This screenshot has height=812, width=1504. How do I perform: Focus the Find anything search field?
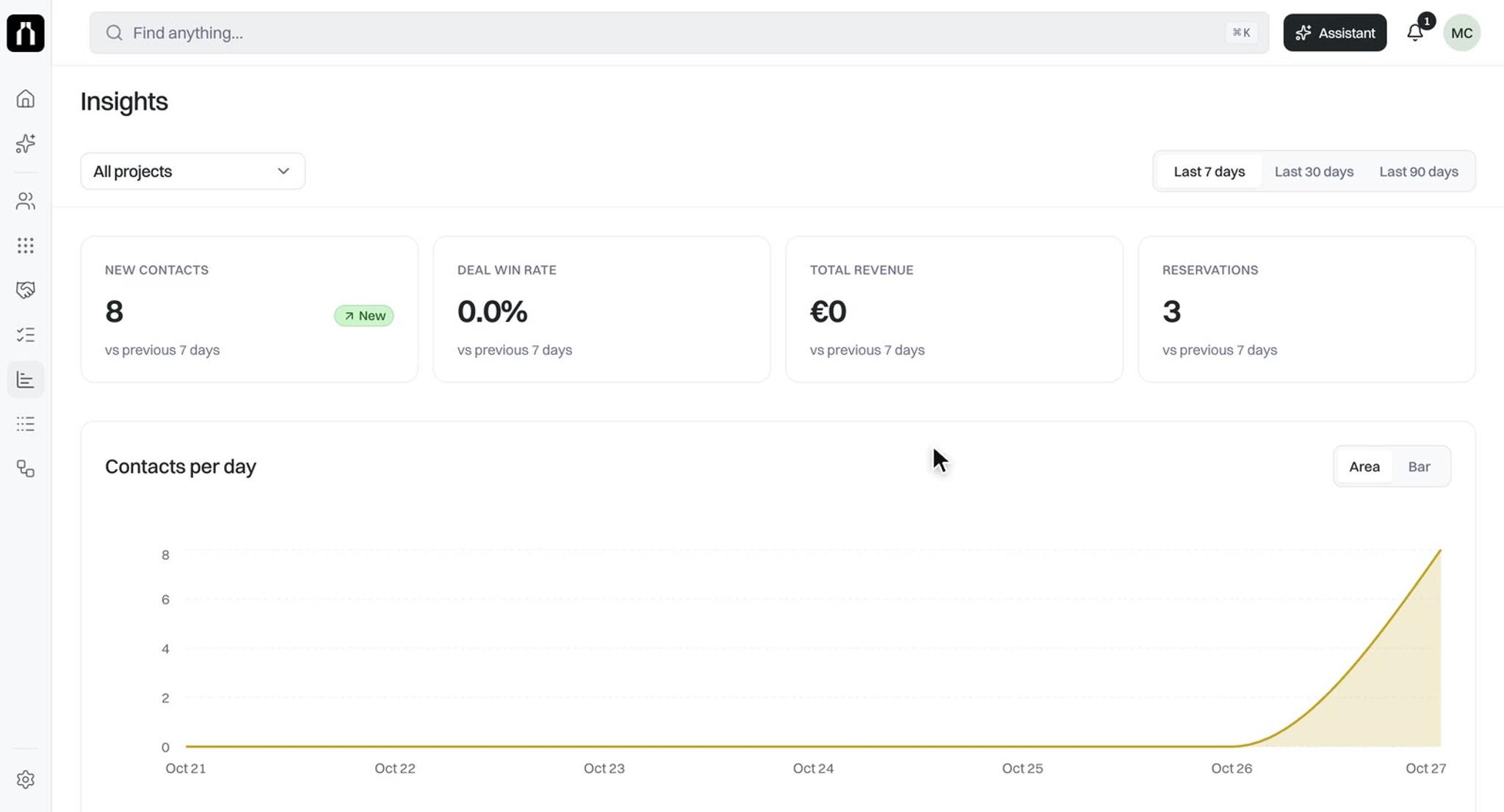pyautogui.click(x=679, y=33)
